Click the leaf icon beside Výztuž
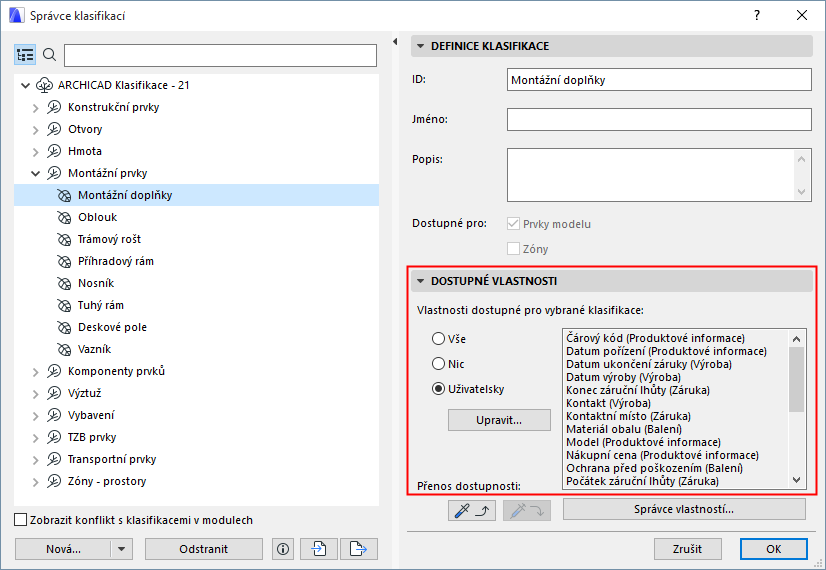The width and height of the screenshot is (826, 570). point(54,393)
